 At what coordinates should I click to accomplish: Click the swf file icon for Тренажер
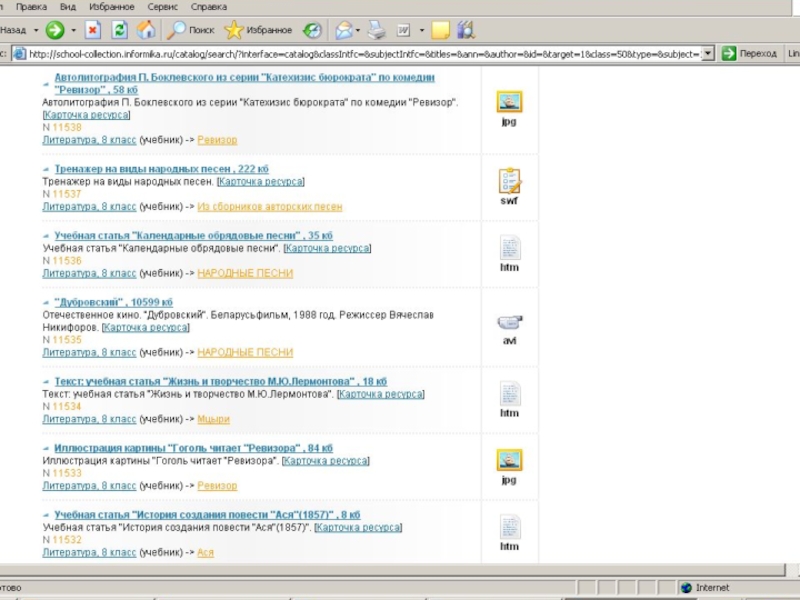coord(510,181)
